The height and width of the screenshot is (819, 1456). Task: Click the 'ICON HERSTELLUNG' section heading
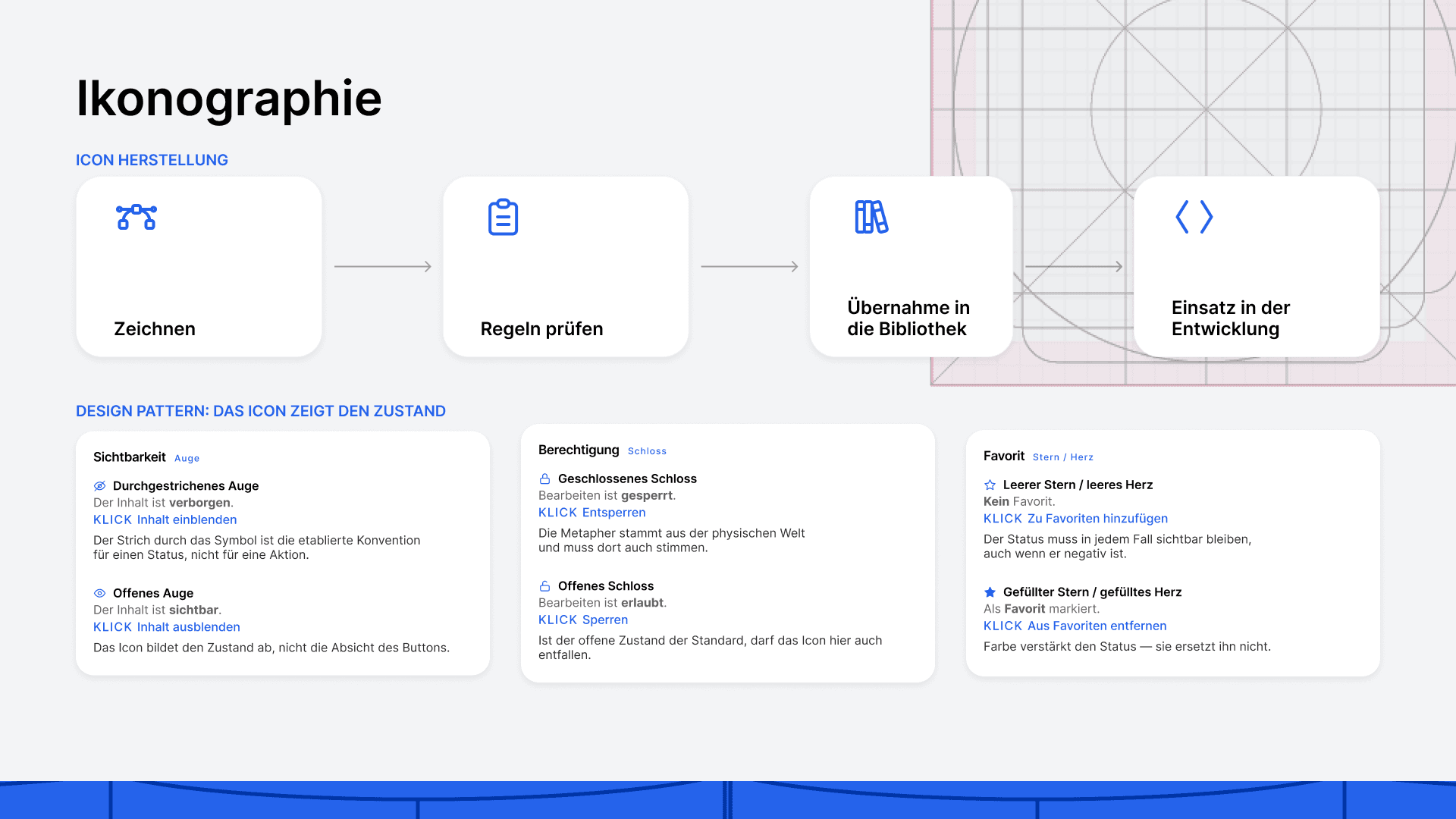(x=152, y=160)
